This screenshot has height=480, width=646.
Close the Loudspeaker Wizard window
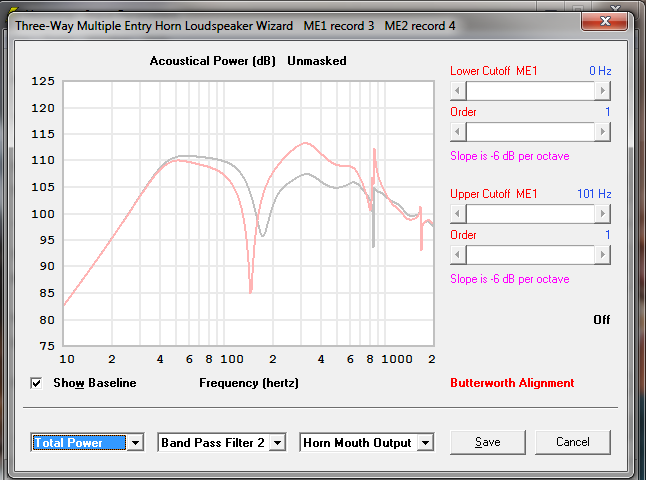pyautogui.click(x=605, y=21)
